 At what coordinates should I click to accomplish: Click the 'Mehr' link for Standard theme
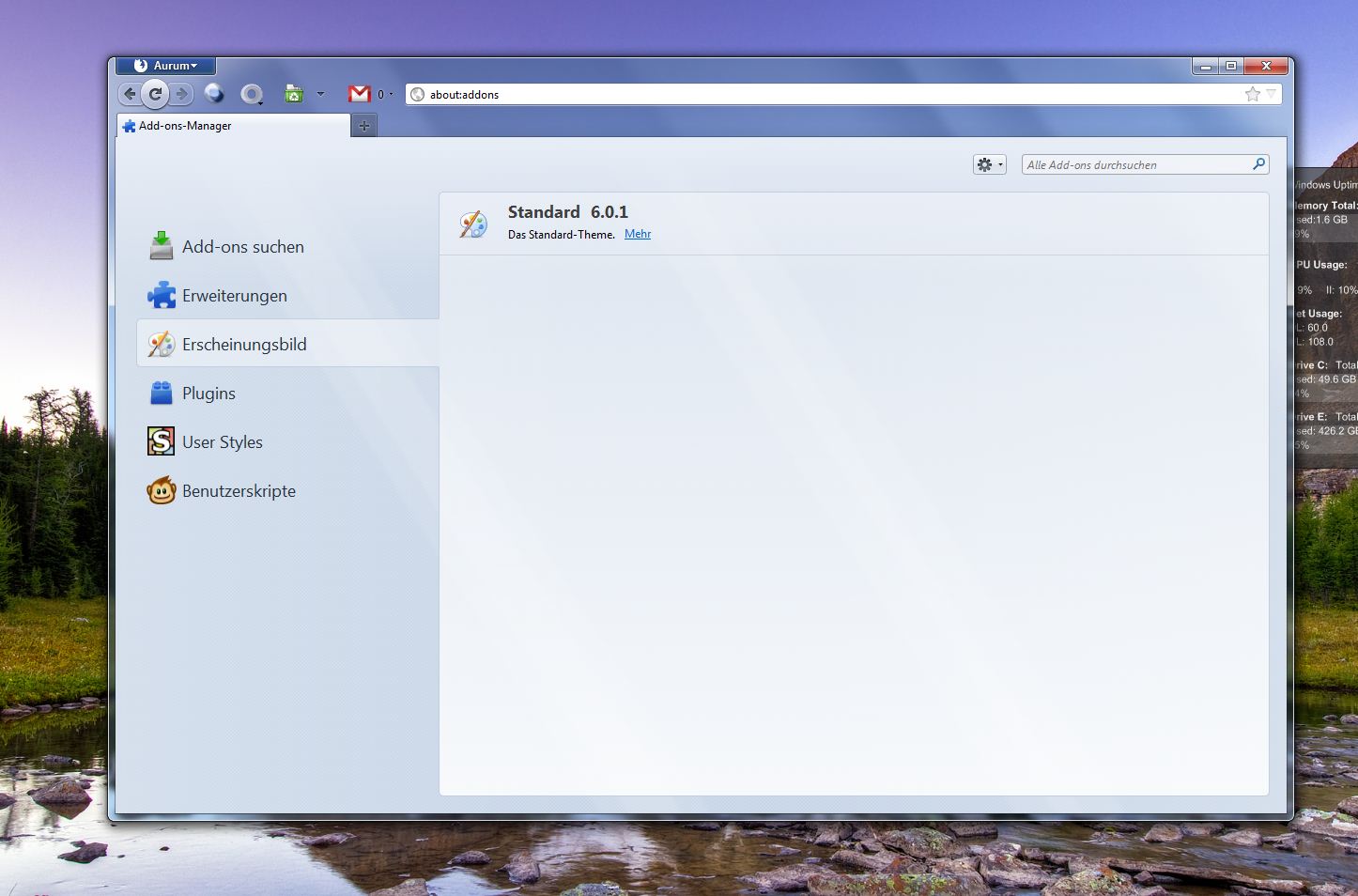coord(638,235)
